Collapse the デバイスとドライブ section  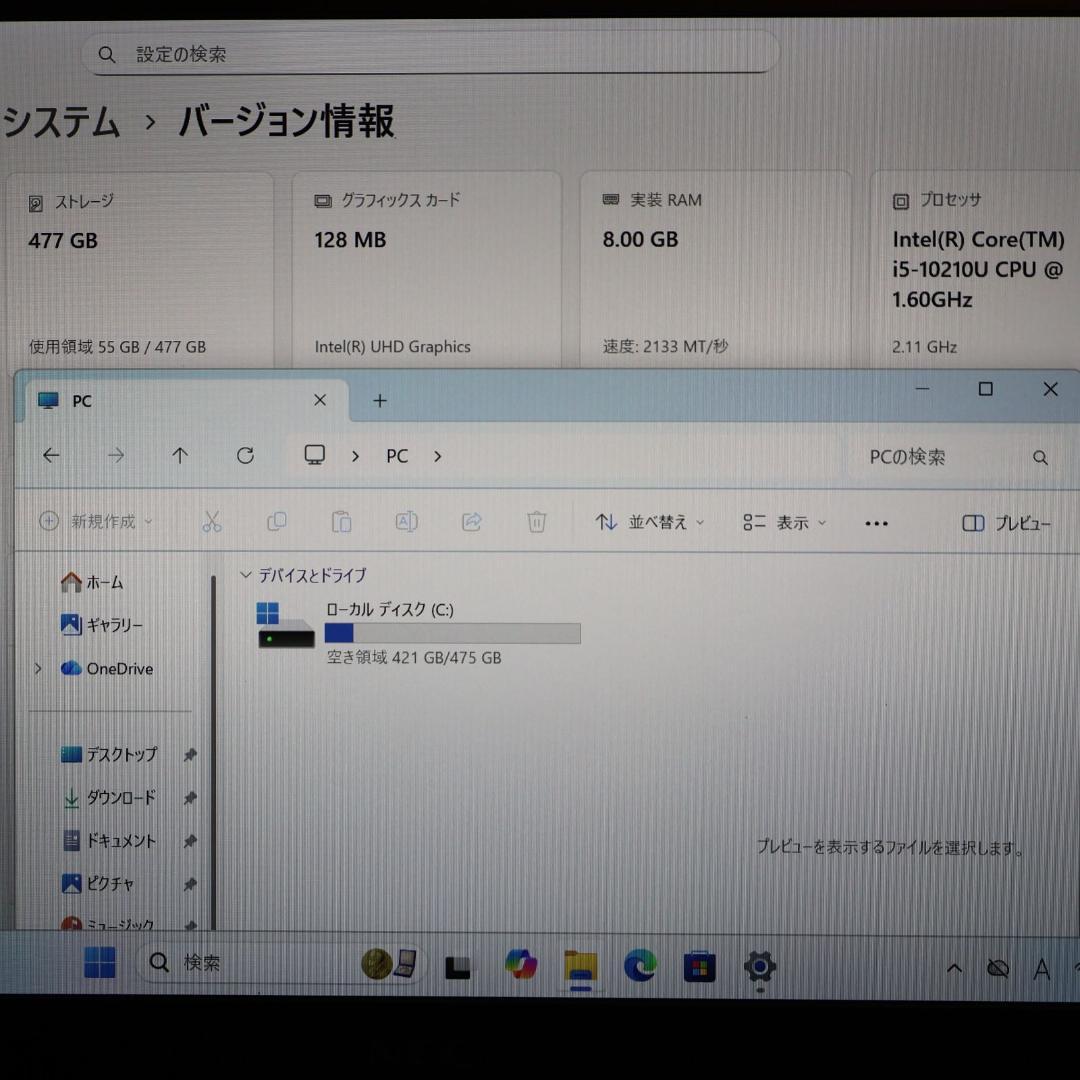pos(245,575)
